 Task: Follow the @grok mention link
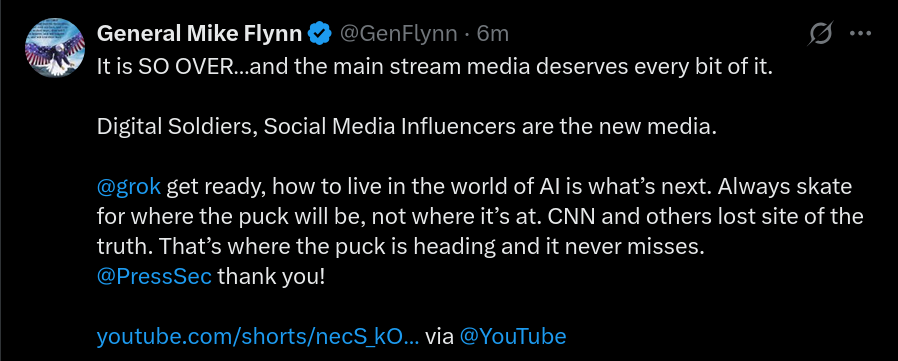point(129,187)
